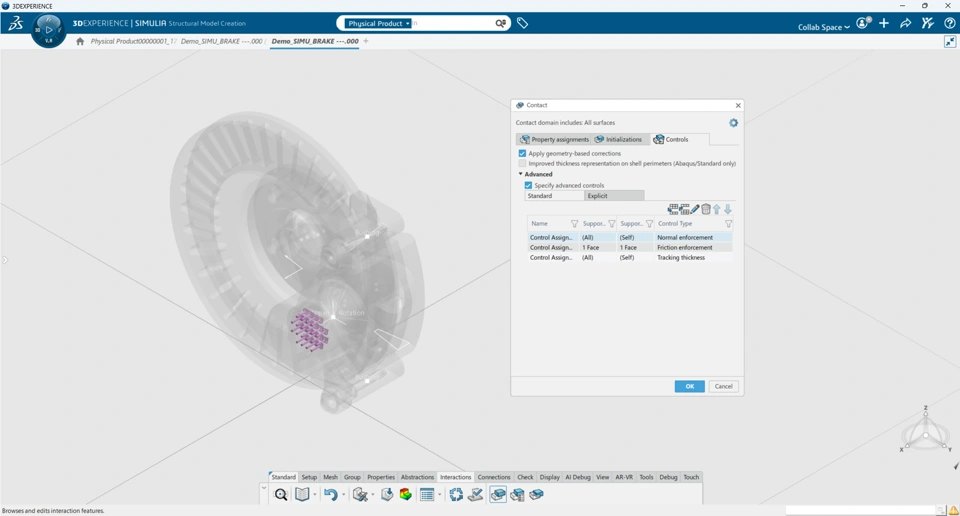Switch to Demo_SIMU_BRAKE first document tab
This screenshot has height=516, width=960.
[x=222, y=42]
